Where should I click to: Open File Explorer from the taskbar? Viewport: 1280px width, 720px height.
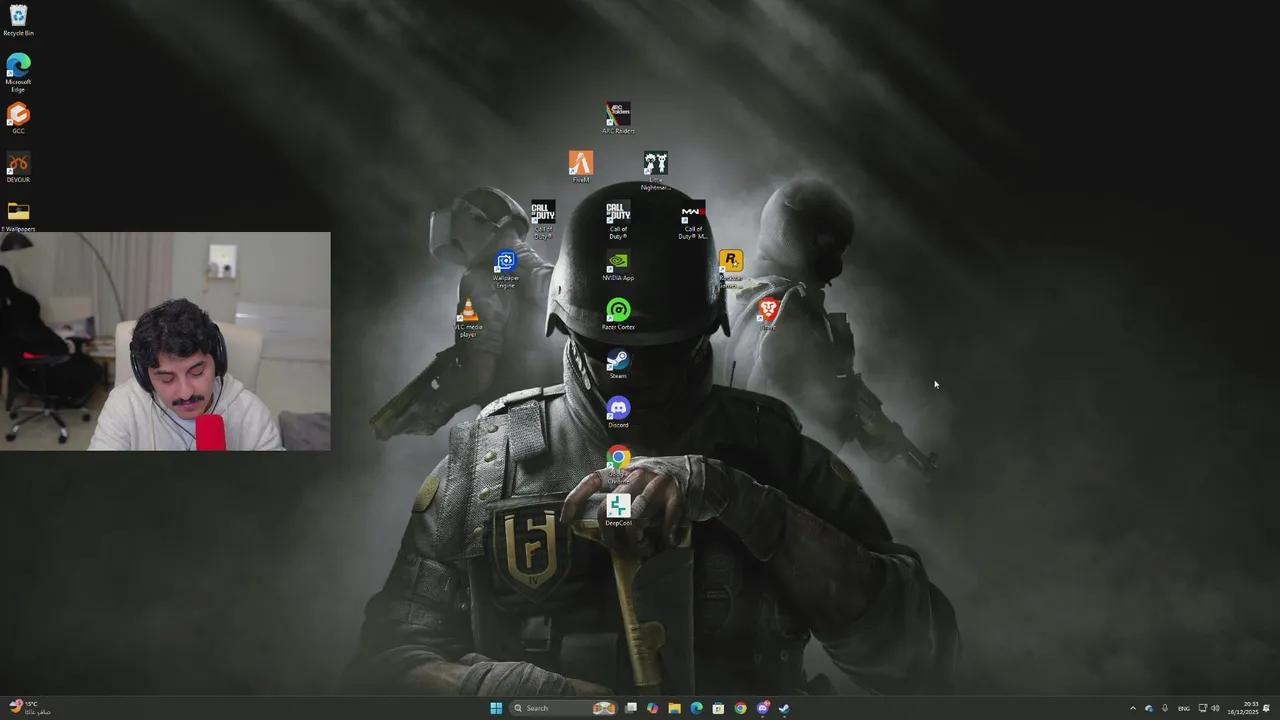(674, 708)
